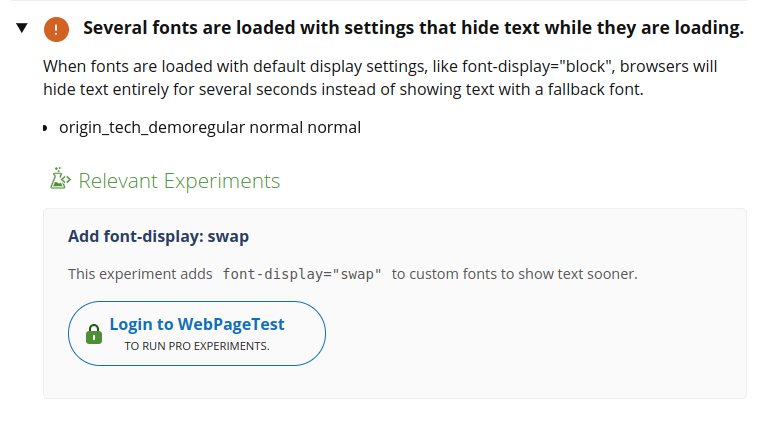Click the orange exclamation warning icon

coord(57,29)
